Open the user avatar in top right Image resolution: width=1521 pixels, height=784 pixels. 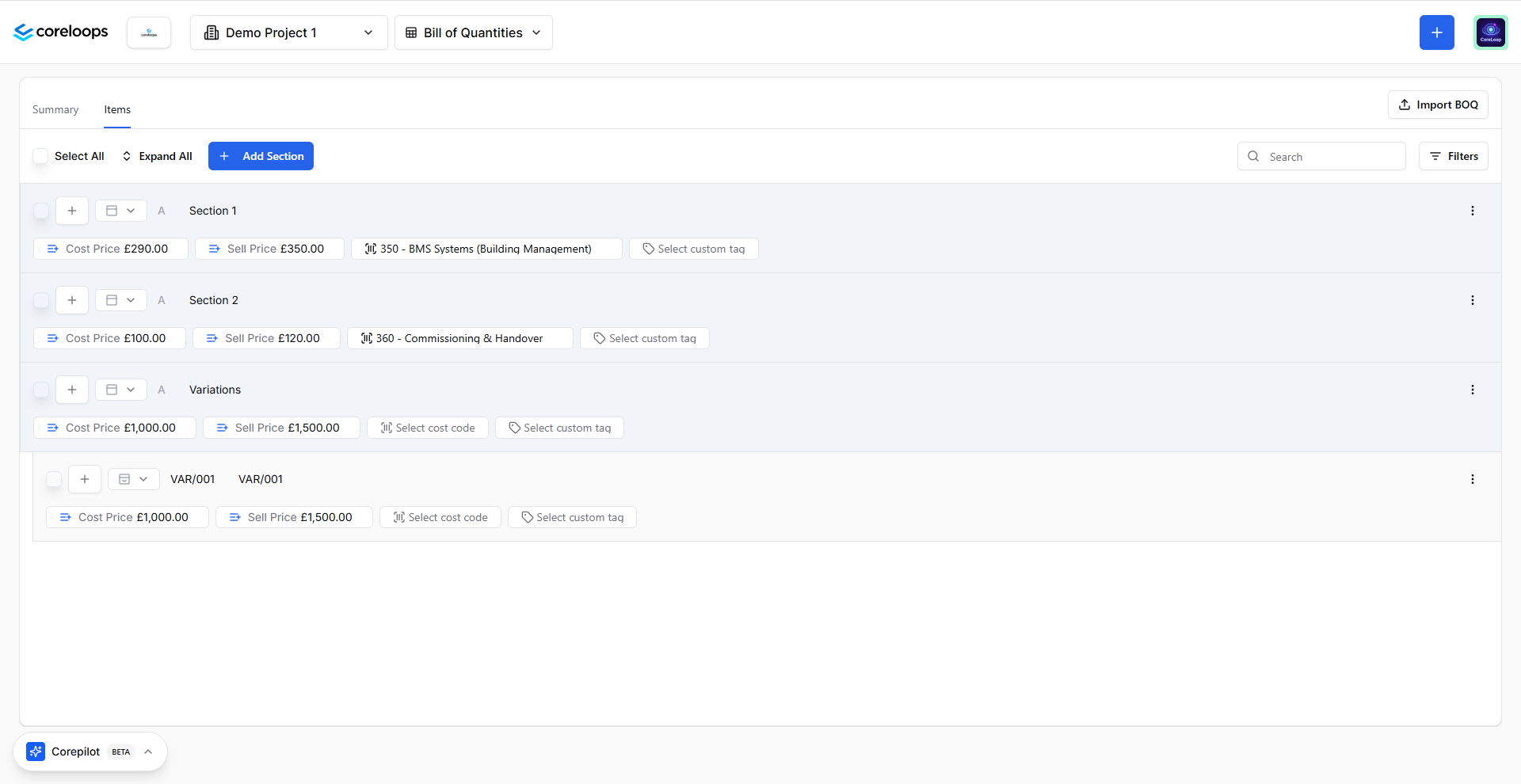point(1491,32)
